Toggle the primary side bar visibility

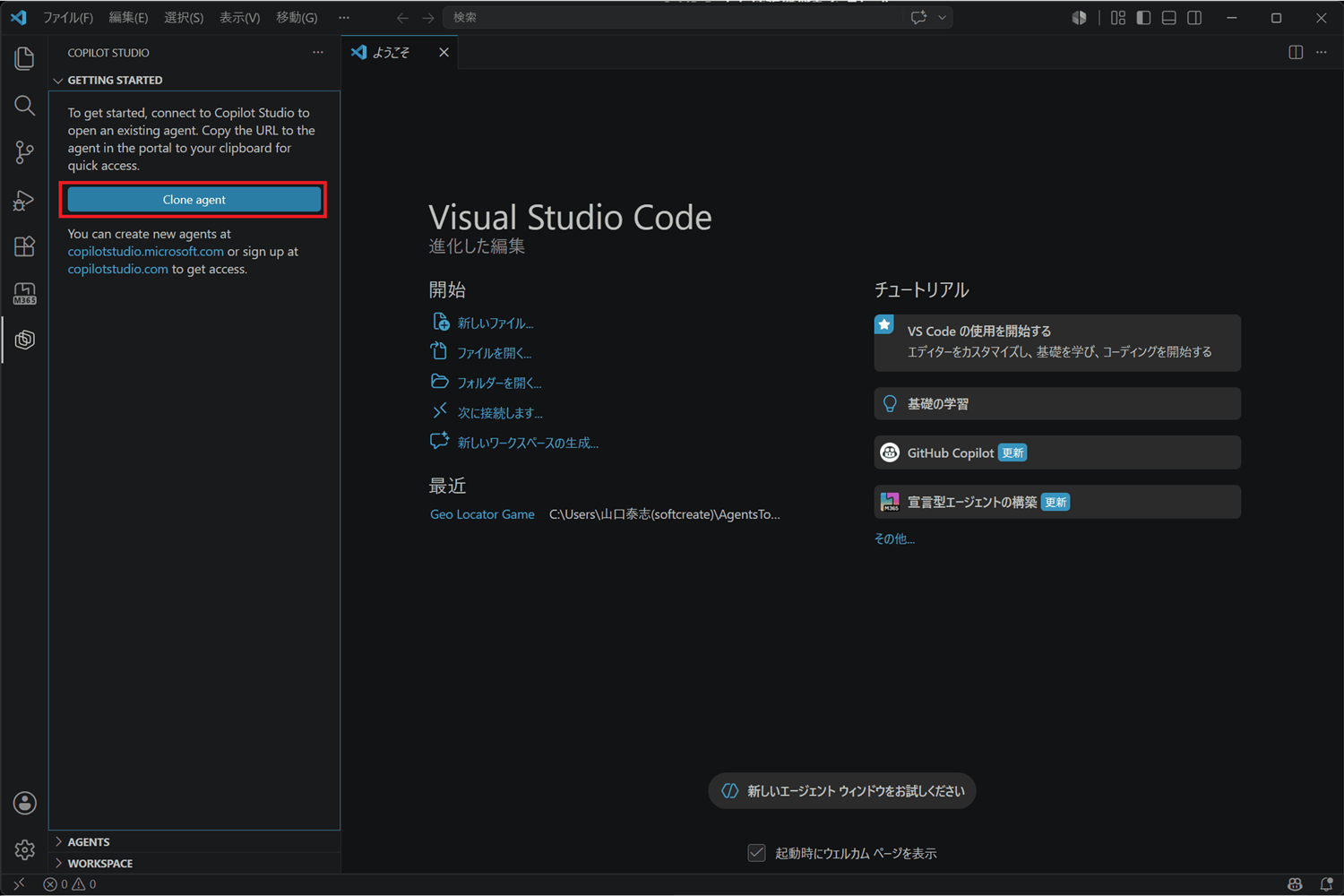point(1143,18)
